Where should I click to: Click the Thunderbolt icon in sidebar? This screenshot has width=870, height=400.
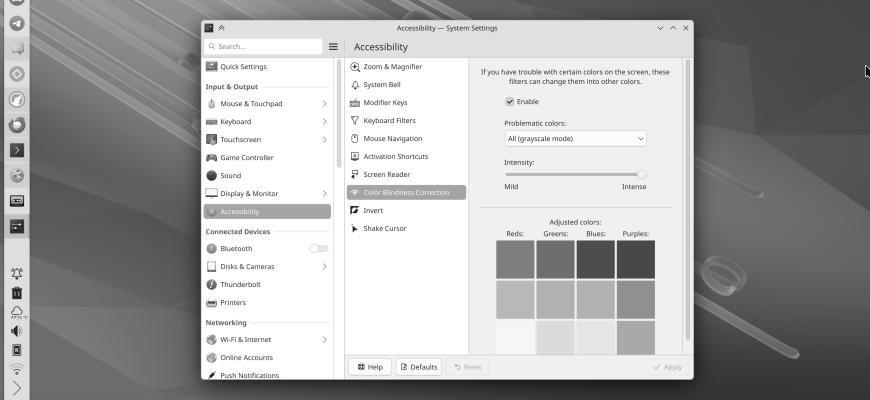pos(212,285)
